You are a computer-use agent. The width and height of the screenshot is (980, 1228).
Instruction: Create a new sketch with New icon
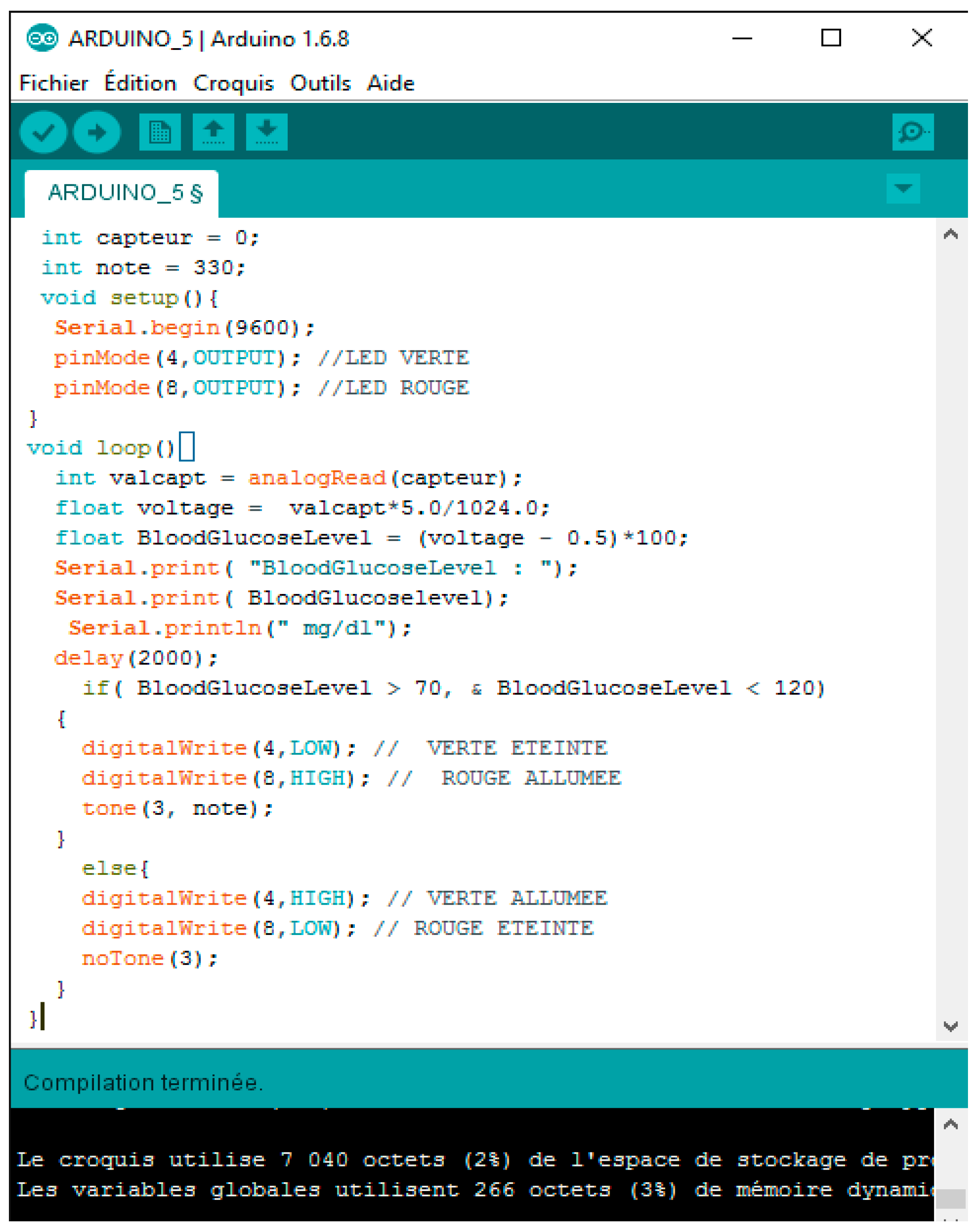click(160, 132)
